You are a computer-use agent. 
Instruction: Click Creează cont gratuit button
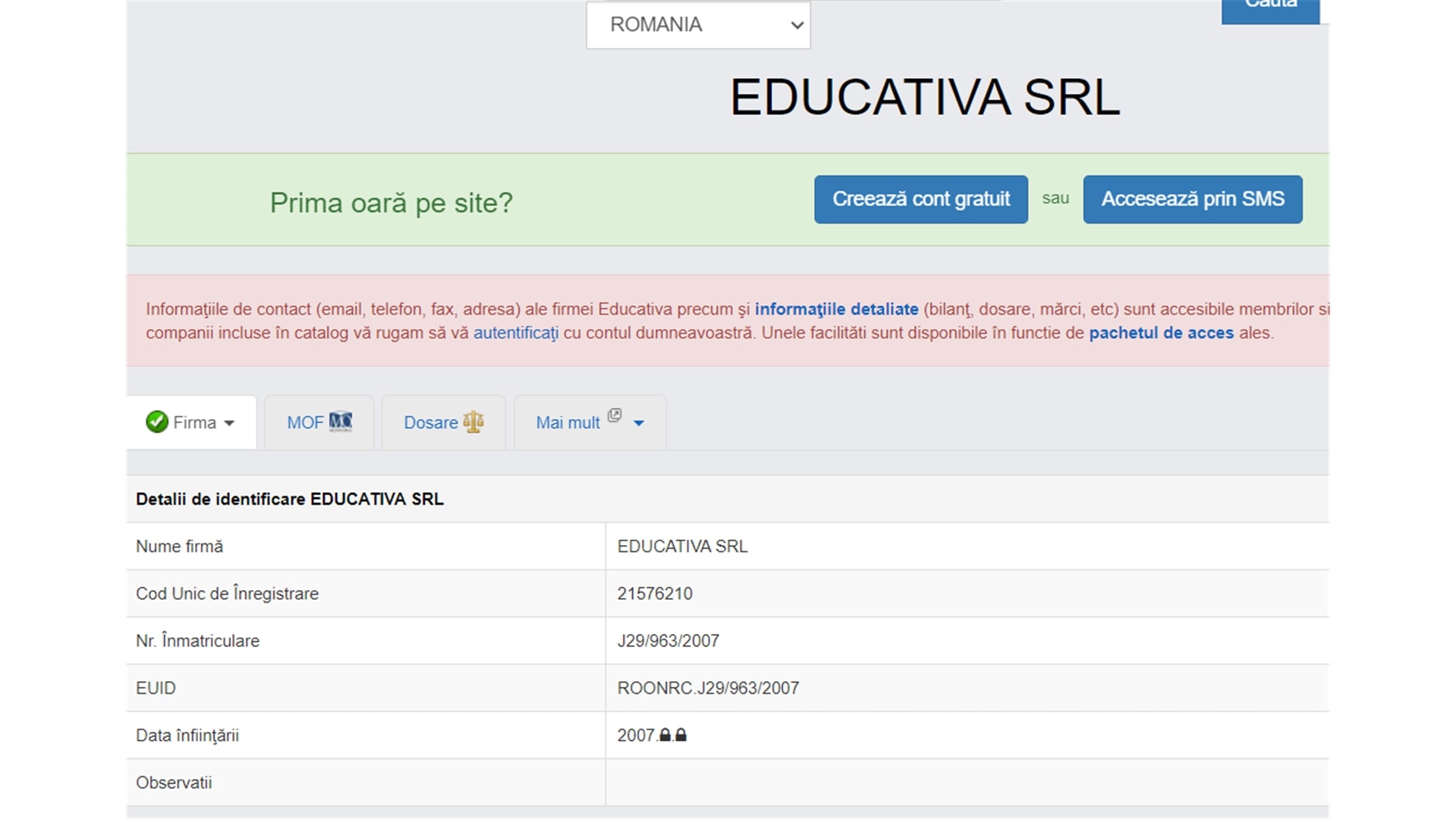click(x=921, y=199)
